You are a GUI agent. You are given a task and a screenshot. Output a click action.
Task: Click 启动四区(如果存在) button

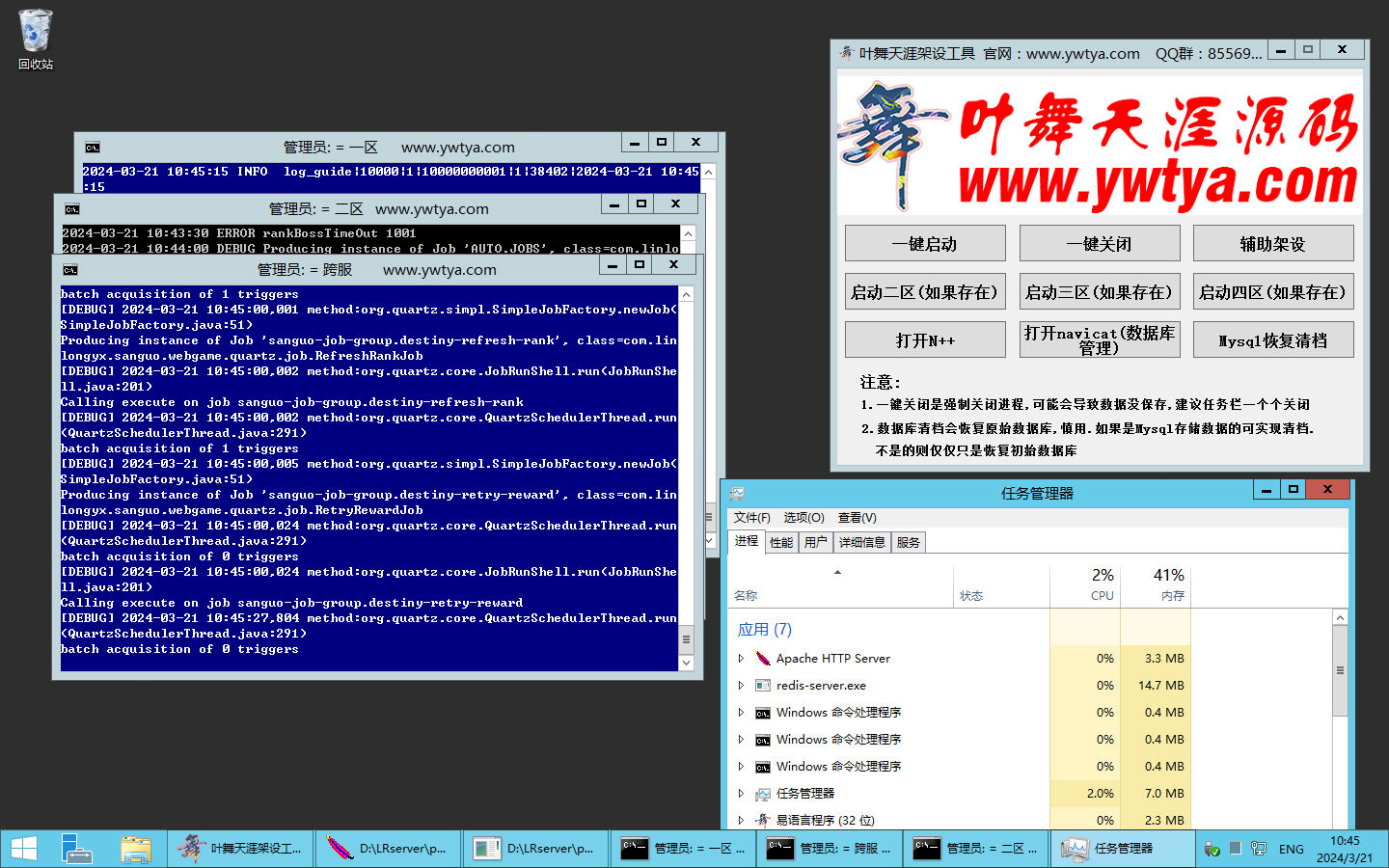(1273, 292)
